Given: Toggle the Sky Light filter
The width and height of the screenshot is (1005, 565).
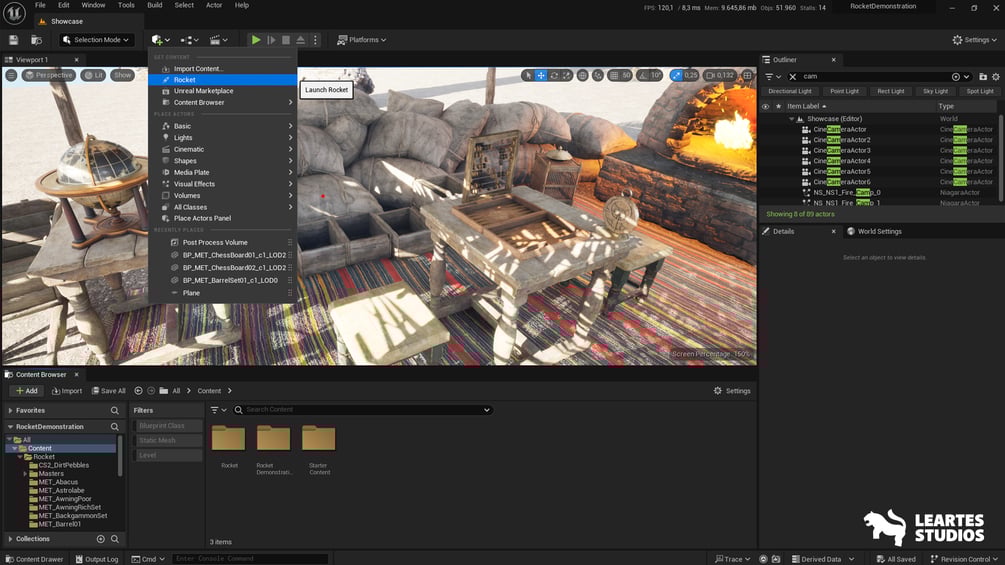Looking at the screenshot, I should coord(935,92).
